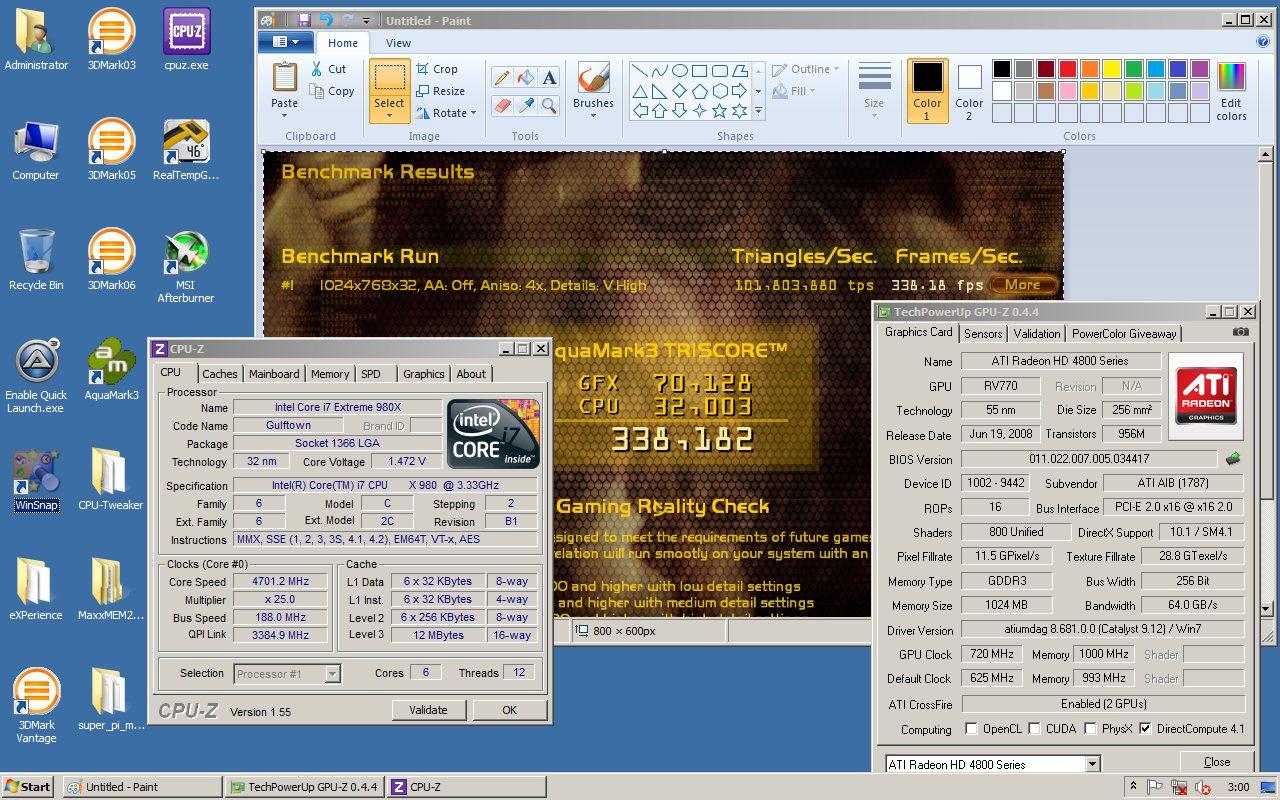Click Copy in the Clipboard group
The width and height of the screenshot is (1280, 800).
(x=332, y=91)
